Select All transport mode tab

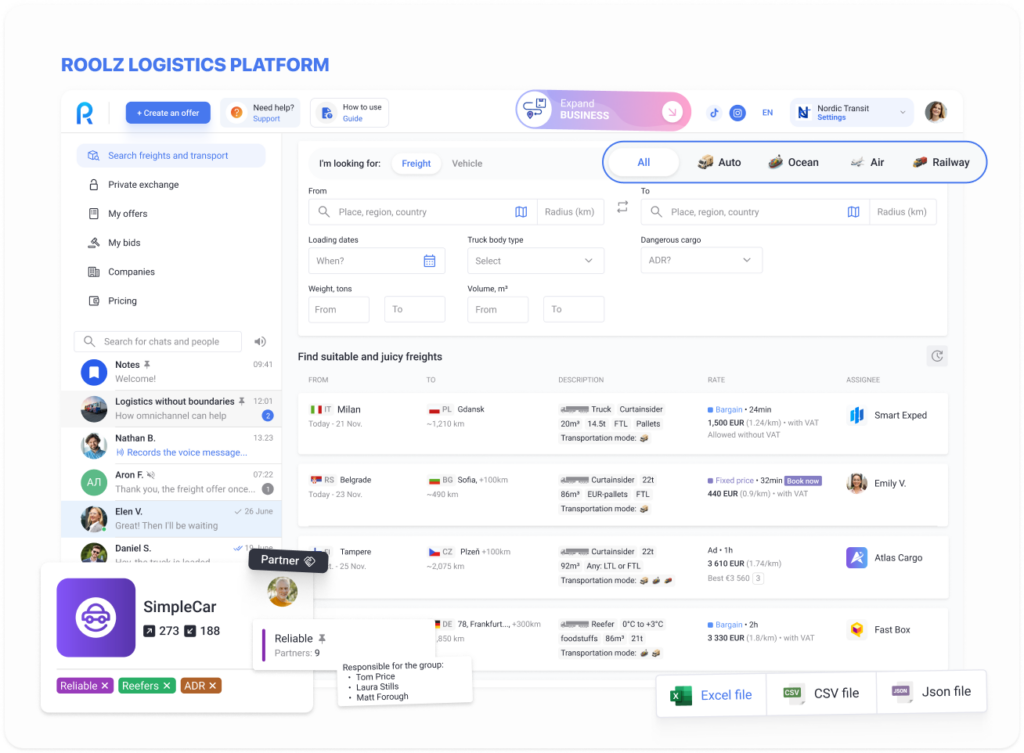click(643, 162)
